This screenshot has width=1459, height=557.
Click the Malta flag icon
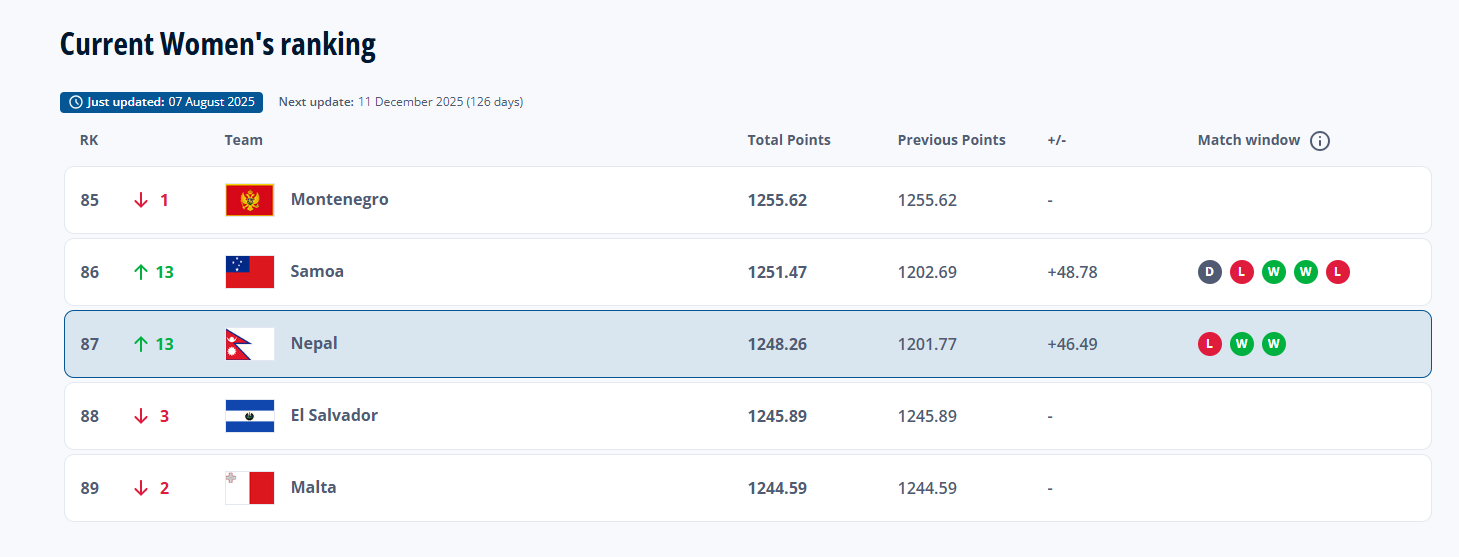coord(250,488)
